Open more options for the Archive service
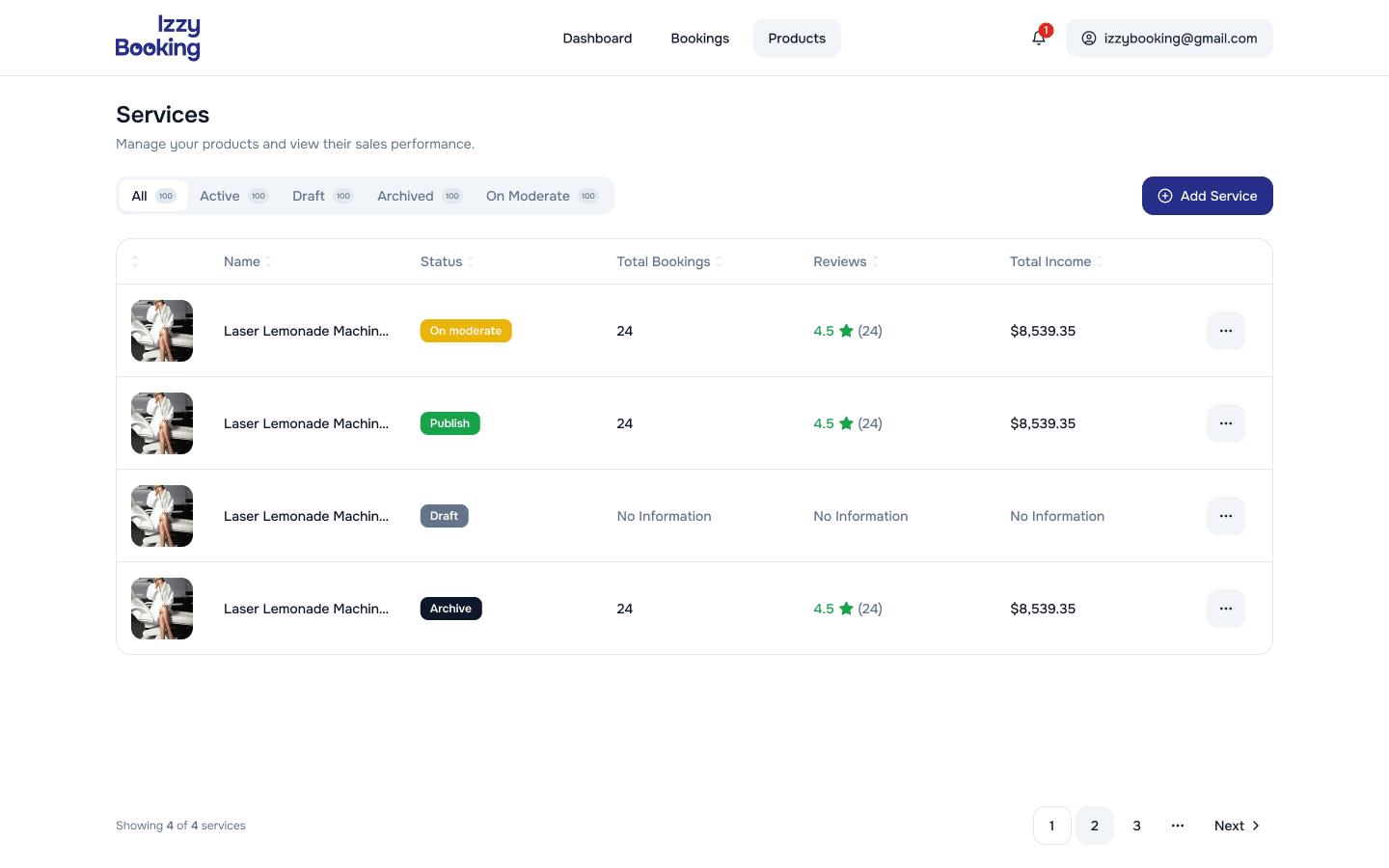 (1225, 609)
